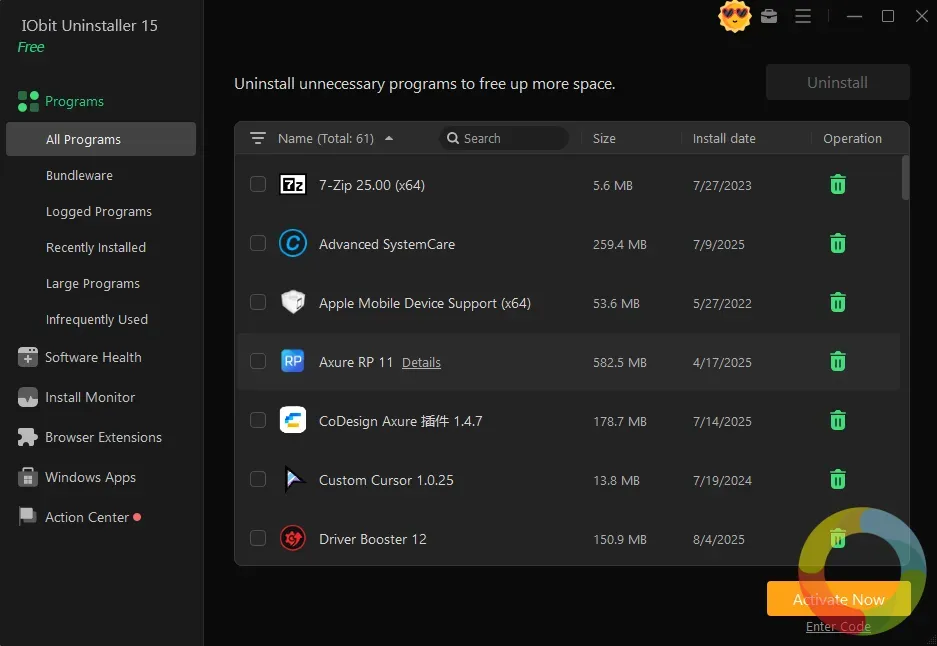Click trash icon for Apple Mobile Device Support

point(838,302)
